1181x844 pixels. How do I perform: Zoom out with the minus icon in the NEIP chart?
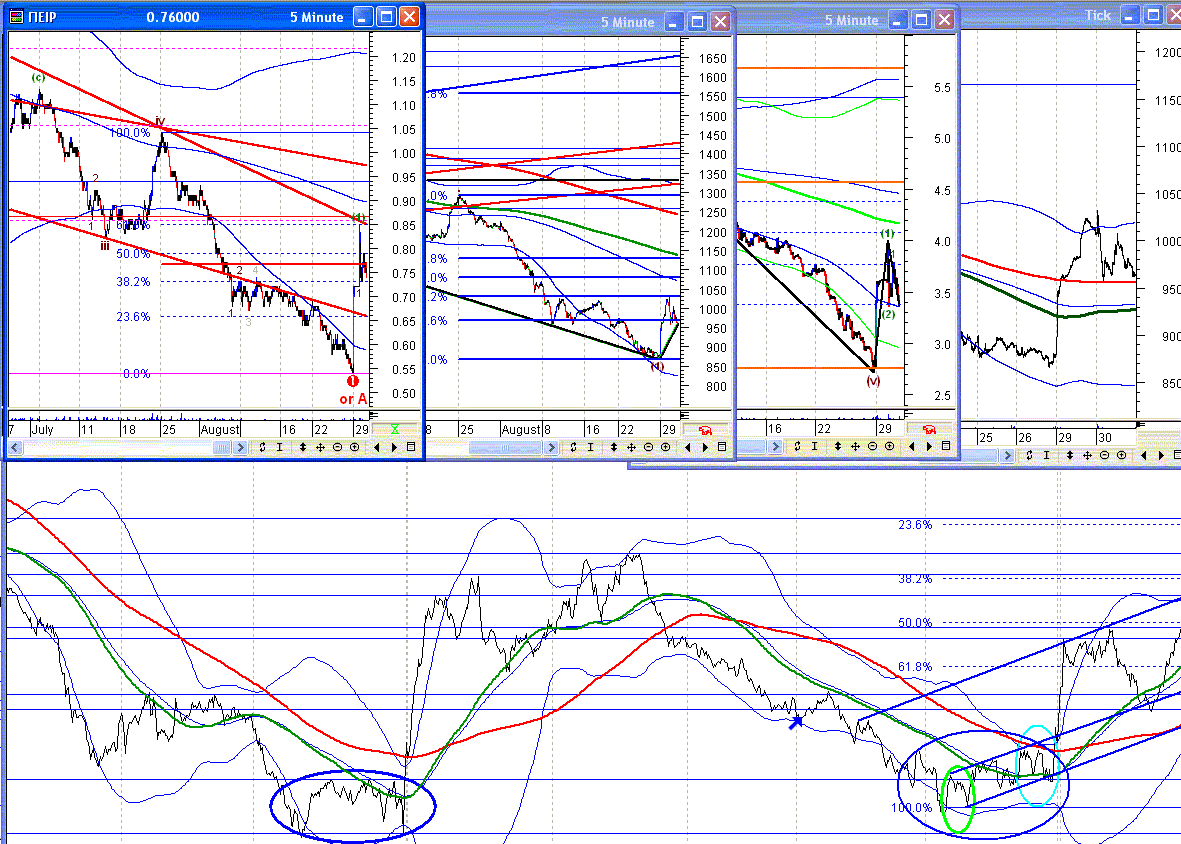point(337,447)
